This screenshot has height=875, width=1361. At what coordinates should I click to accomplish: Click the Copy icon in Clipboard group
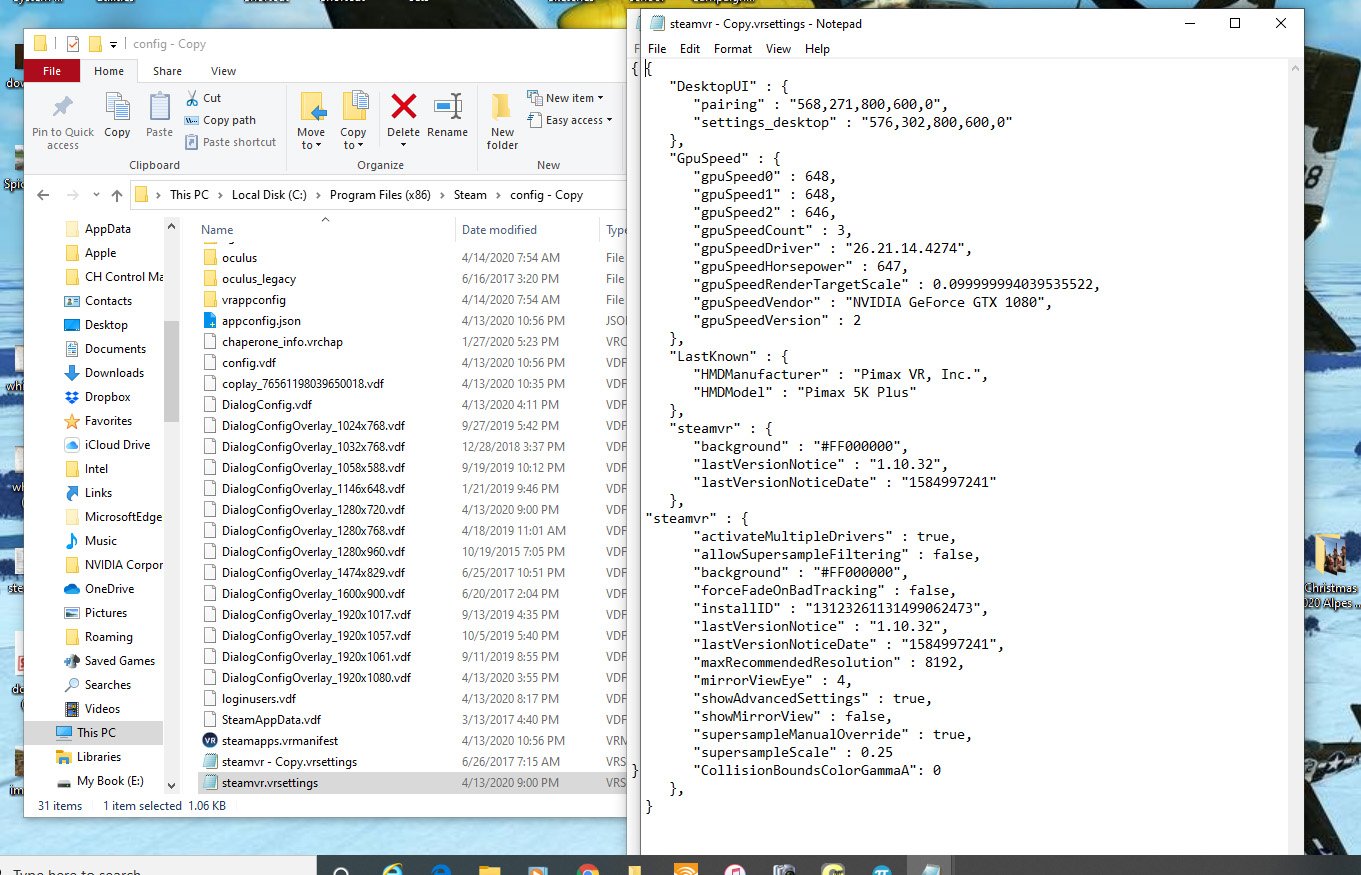pyautogui.click(x=117, y=107)
